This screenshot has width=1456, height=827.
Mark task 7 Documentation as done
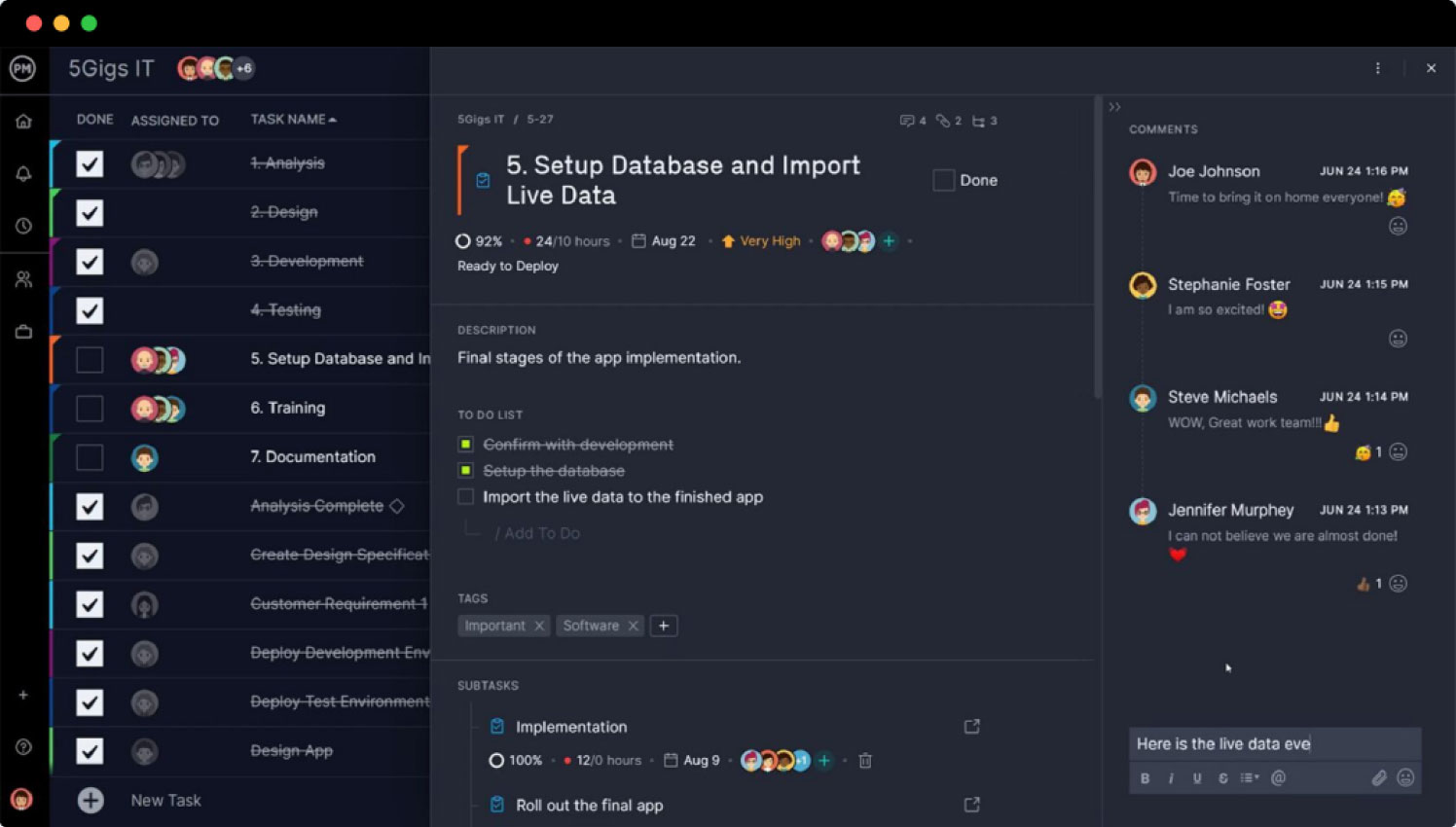click(89, 457)
